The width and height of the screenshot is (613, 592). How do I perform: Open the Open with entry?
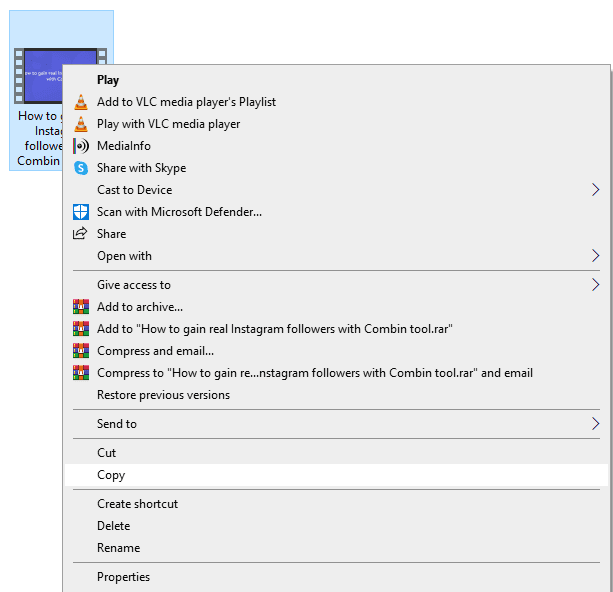(x=336, y=256)
